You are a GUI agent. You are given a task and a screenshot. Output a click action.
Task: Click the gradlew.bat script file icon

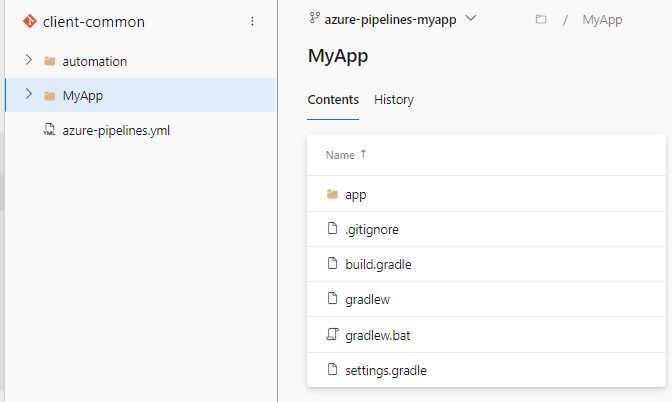click(x=333, y=335)
